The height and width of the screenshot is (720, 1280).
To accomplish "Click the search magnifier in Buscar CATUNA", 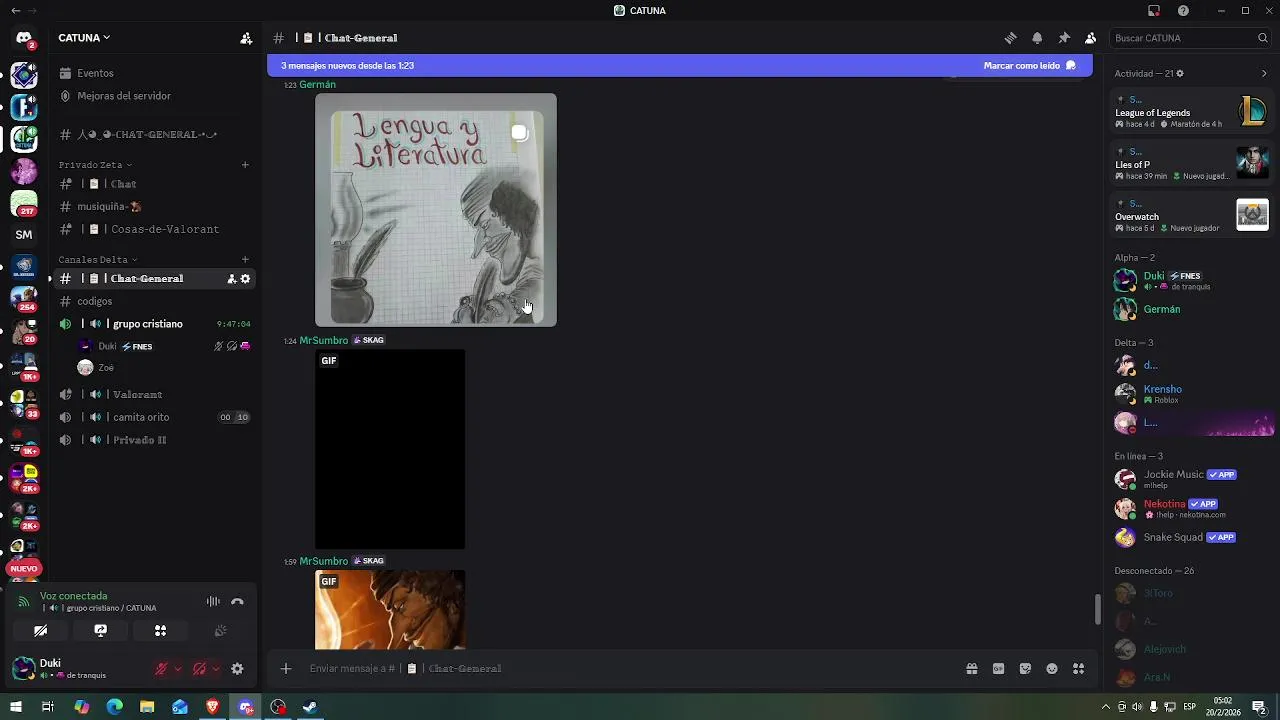I will tap(1263, 38).
